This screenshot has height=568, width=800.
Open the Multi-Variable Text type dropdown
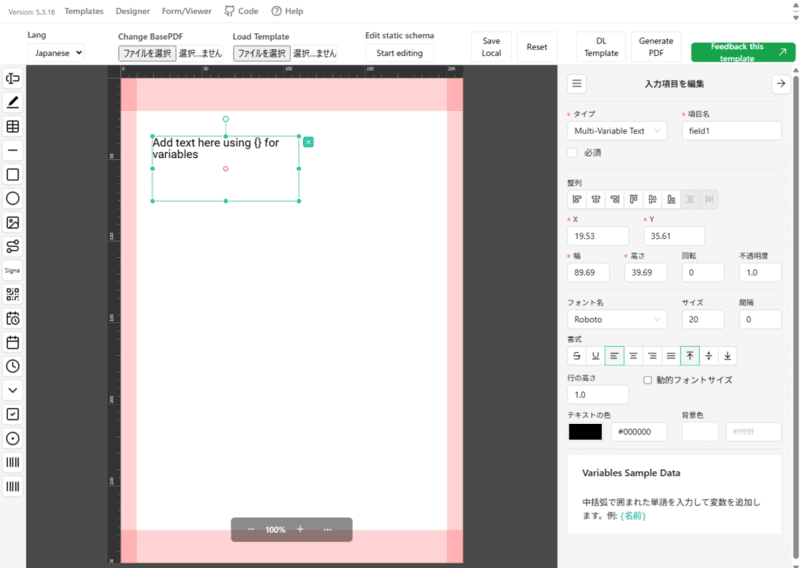(x=617, y=131)
